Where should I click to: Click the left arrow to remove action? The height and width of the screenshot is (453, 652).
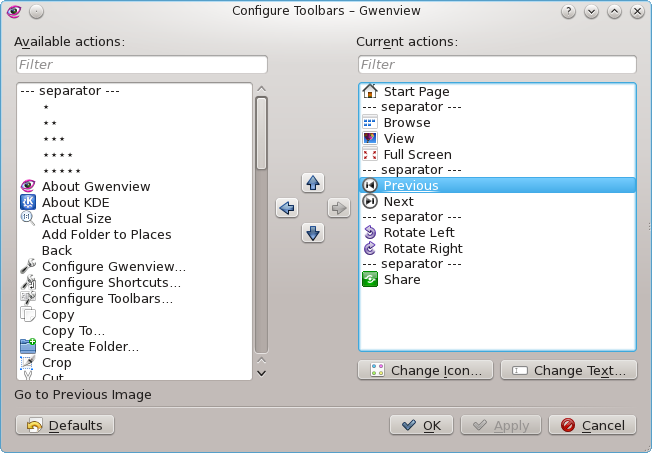click(x=288, y=208)
